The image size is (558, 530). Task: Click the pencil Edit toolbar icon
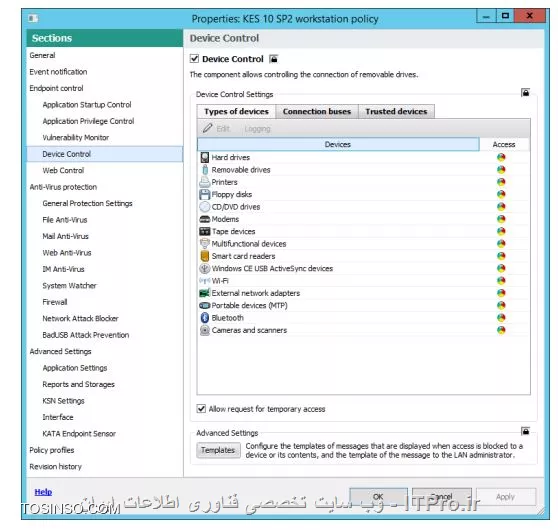[207, 128]
